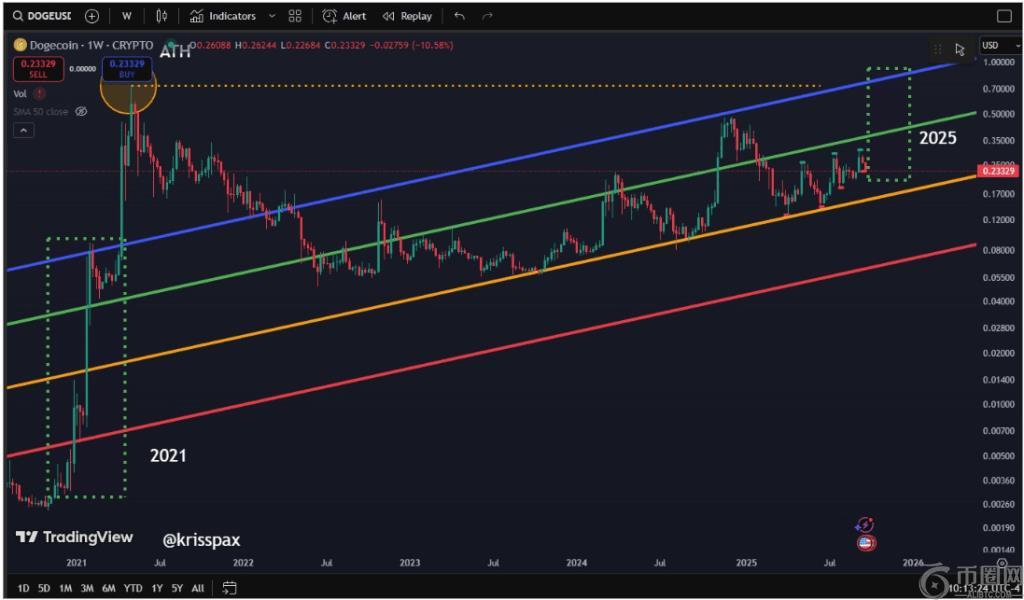Click the red SELL price button
This screenshot has width=1024, height=600.
tap(39, 69)
